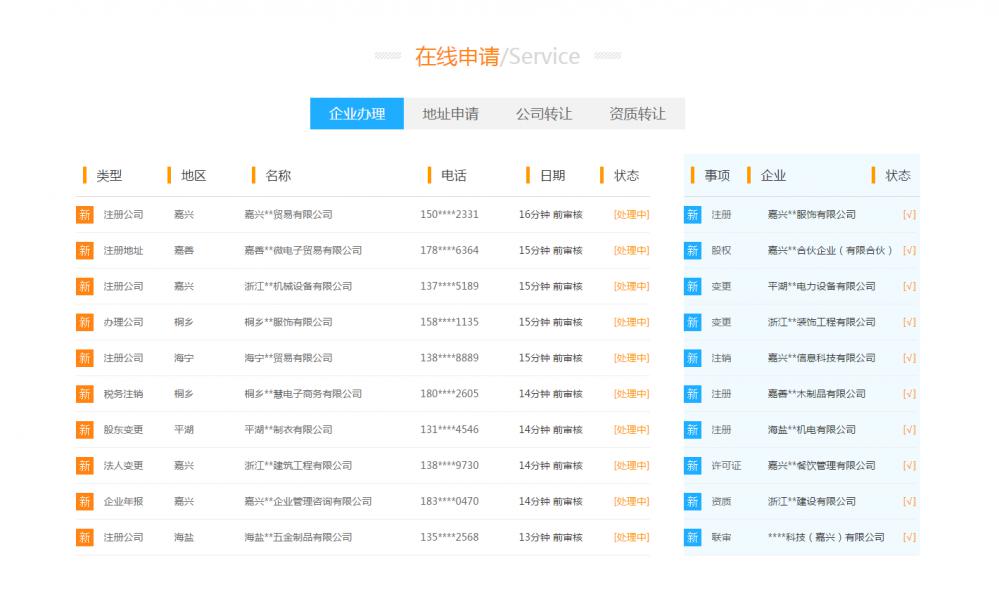Click the blue 新 icon on the 联审 row

(x=692, y=537)
